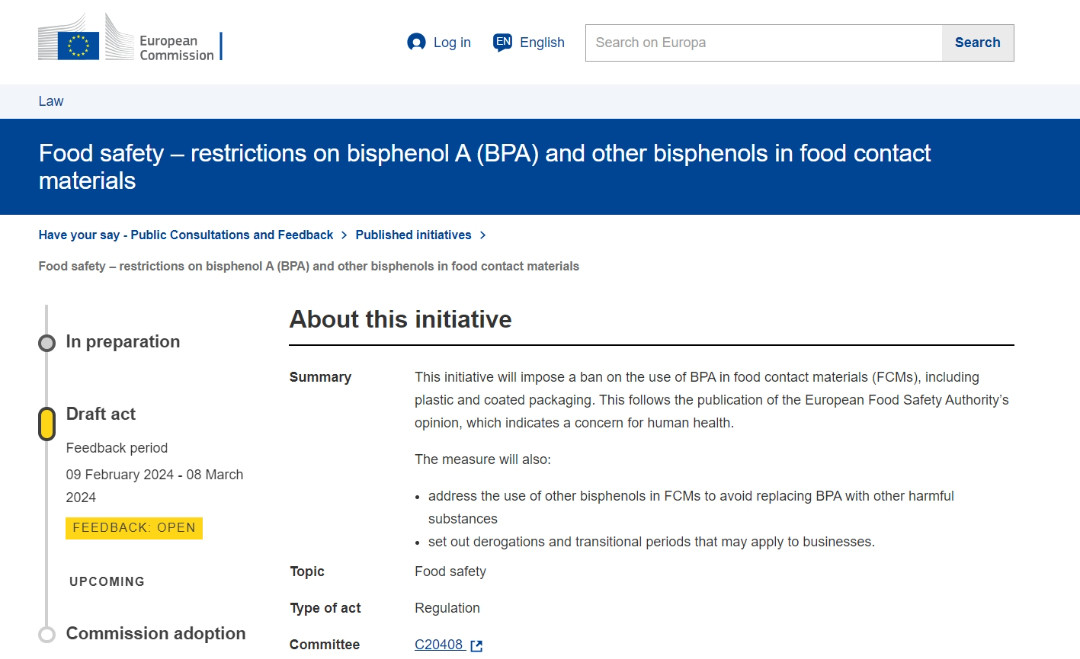Click the Commission adoption stage heading
Screen dimensions: 1080x659
click(x=156, y=633)
